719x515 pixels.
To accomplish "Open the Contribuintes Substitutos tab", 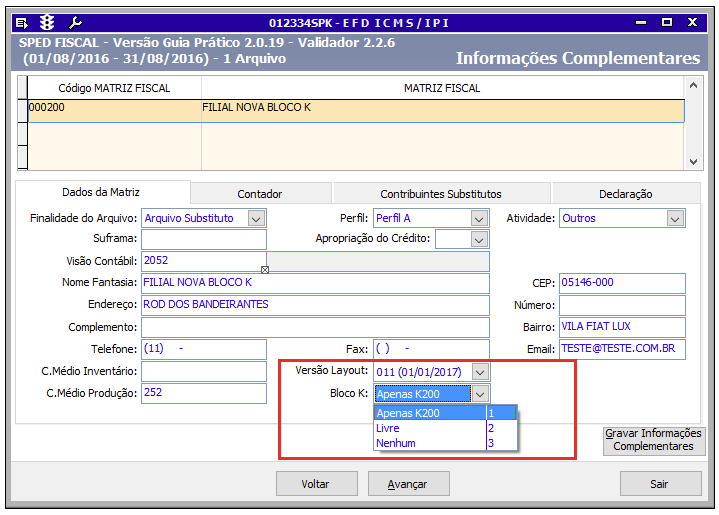I will pyautogui.click(x=441, y=194).
